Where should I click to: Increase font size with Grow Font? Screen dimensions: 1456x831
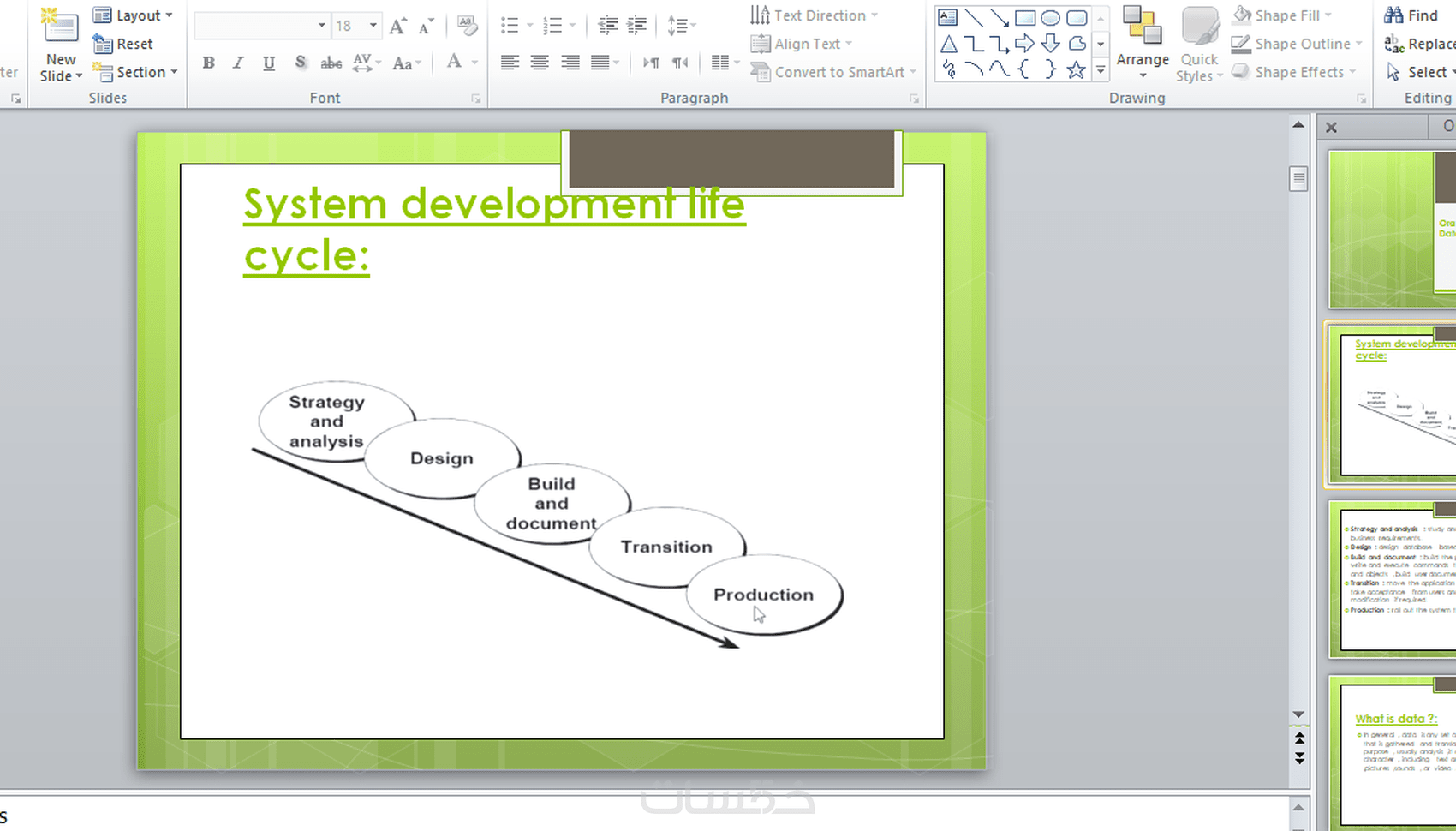tap(397, 26)
